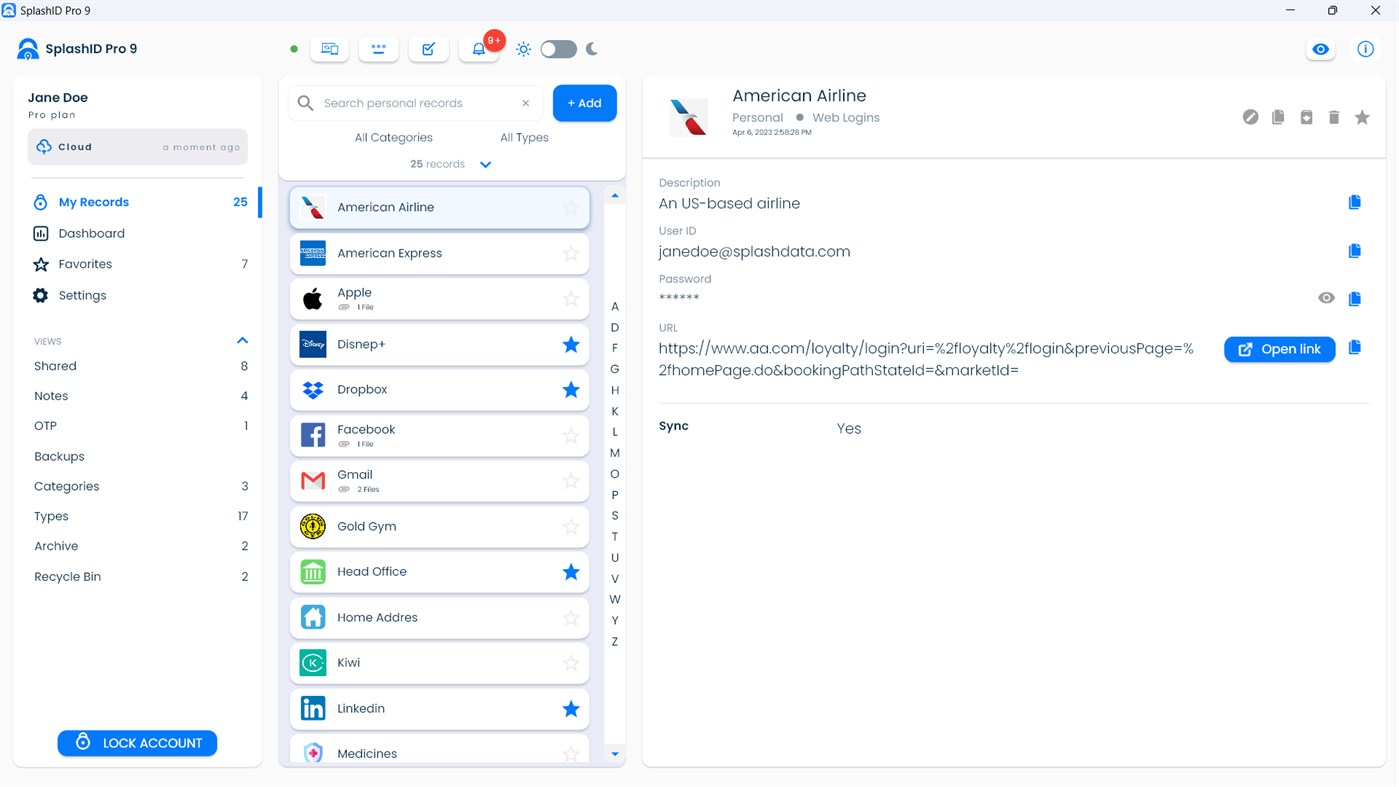Click the Open link button
The width and height of the screenshot is (1399, 787).
(1279, 349)
